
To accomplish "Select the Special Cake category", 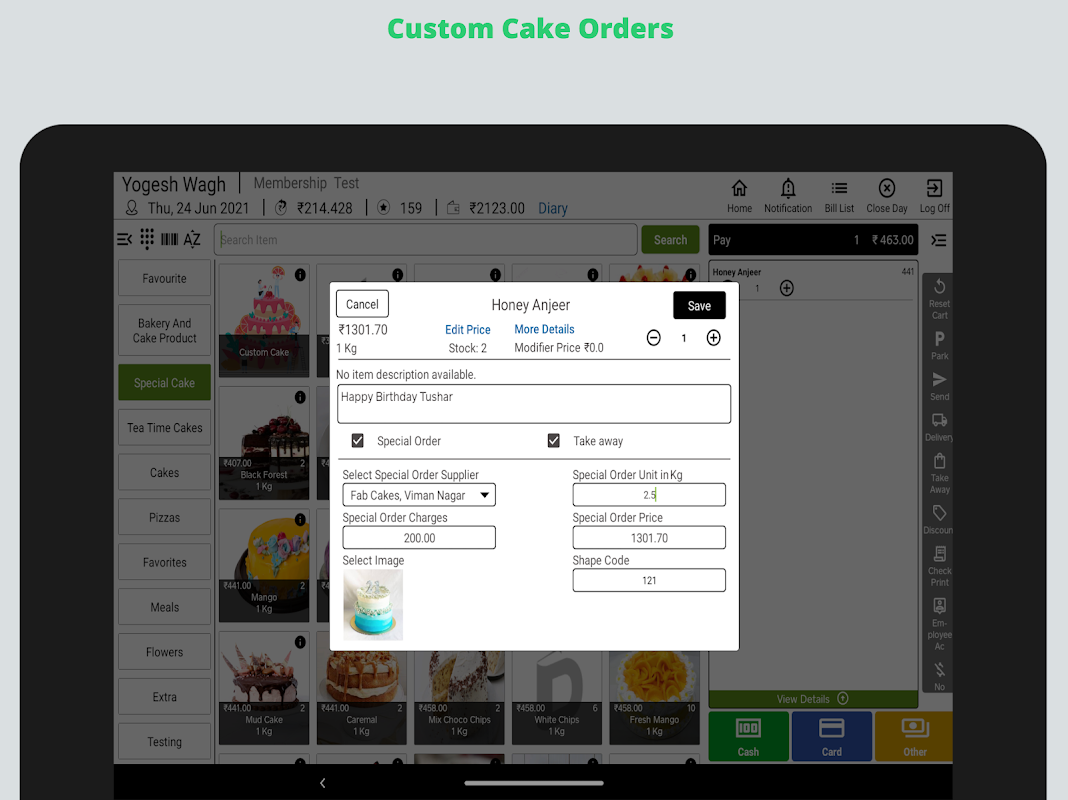I will point(164,383).
